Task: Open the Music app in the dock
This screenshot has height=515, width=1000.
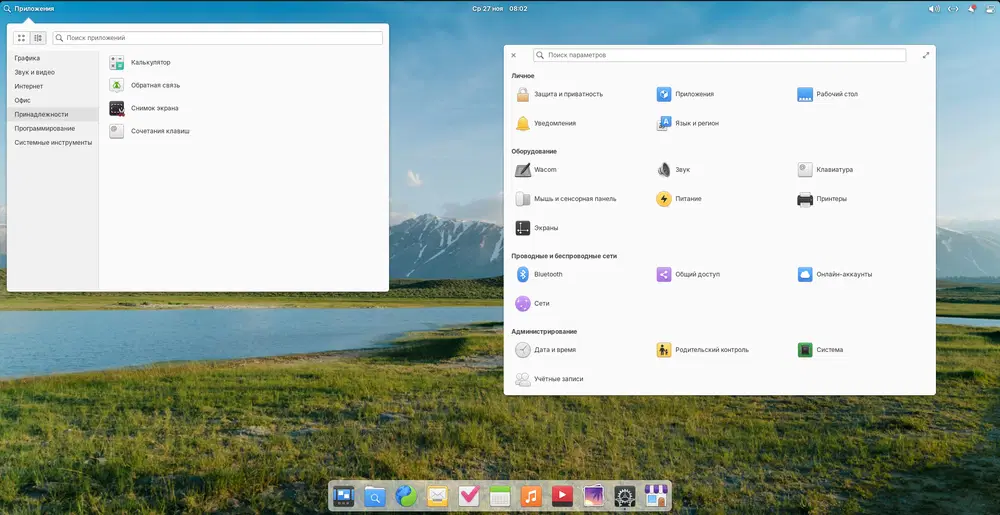Action: tap(532, 495)
